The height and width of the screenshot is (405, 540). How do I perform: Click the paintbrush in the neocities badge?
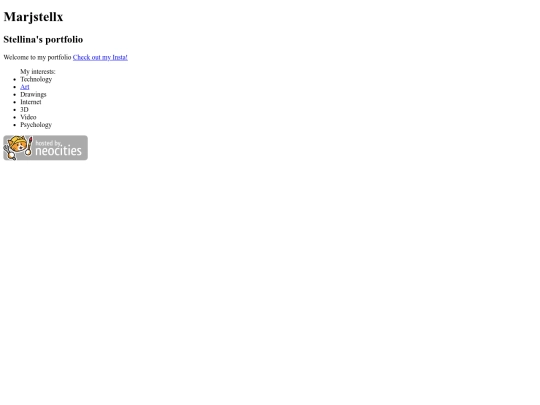click(29, 146)
